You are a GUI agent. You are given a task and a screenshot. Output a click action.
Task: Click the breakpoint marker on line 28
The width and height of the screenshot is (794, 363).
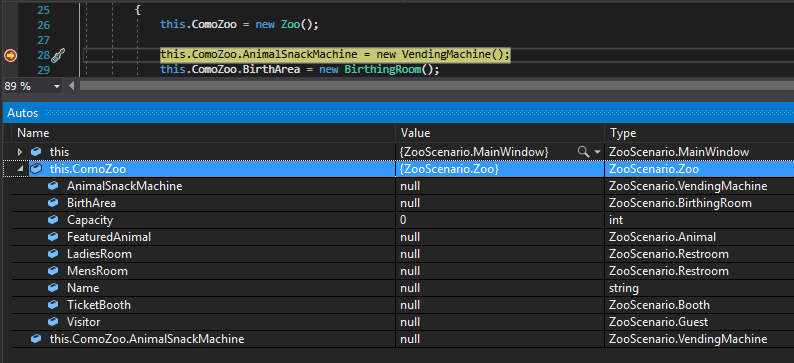pyautogui.click(x=10, y=55)
